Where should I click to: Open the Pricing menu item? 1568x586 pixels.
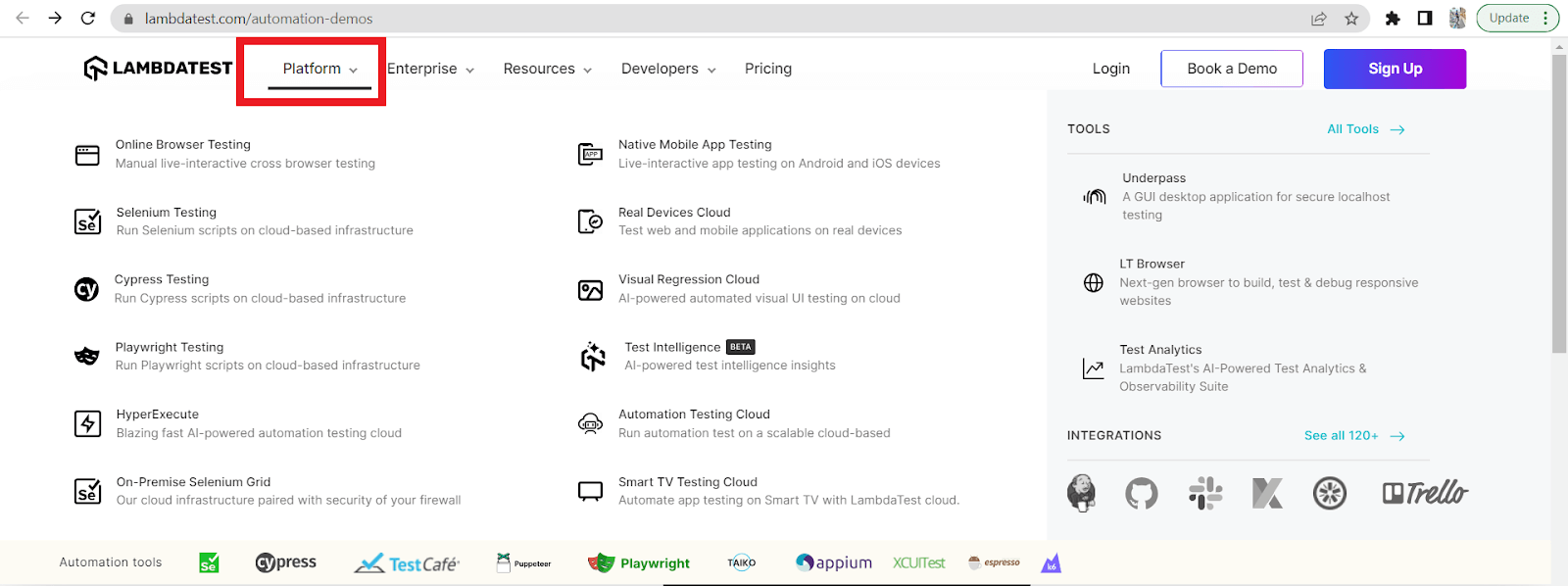click(x=767, y=69)
